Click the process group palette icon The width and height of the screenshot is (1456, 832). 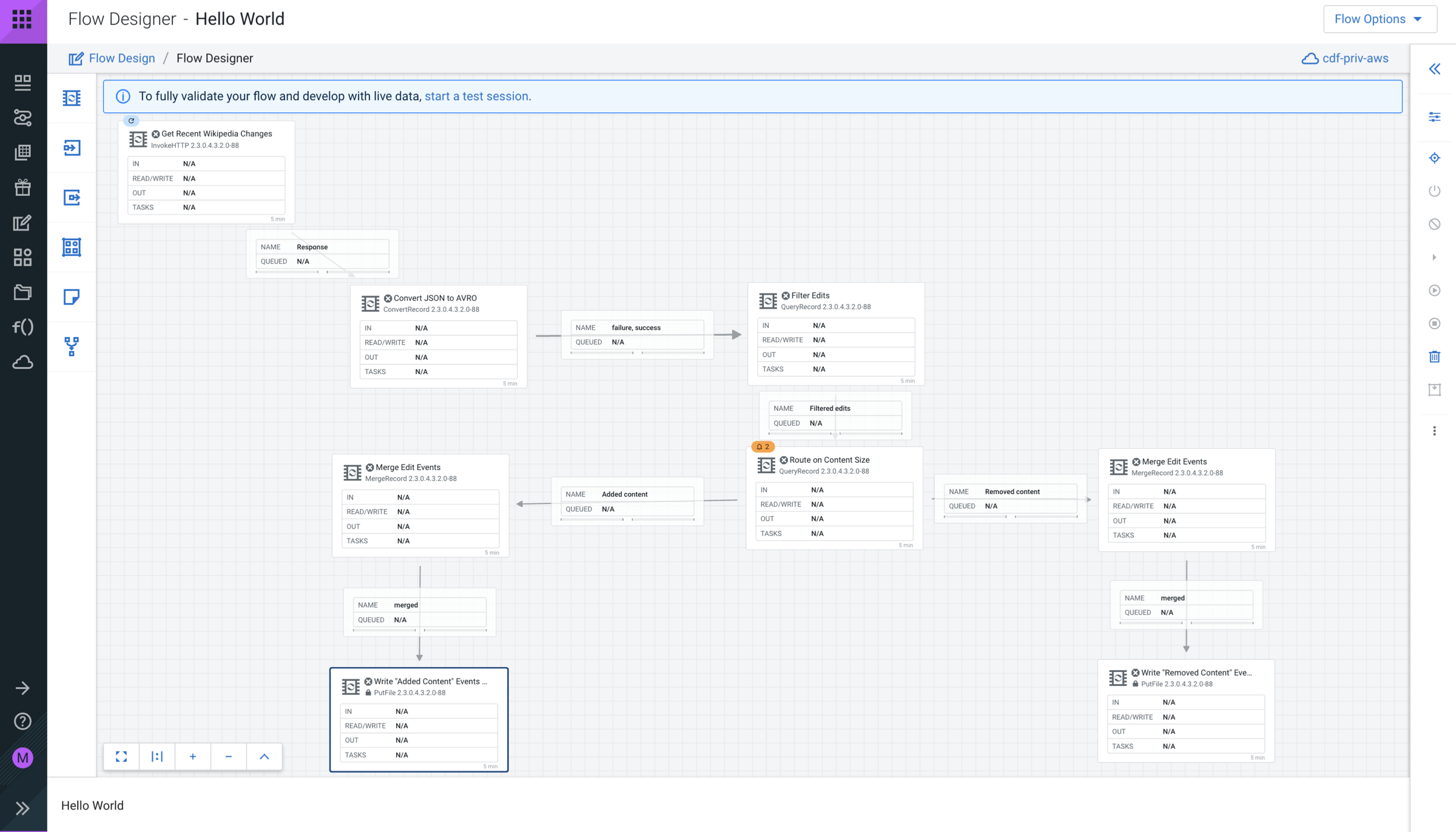(72, 247)
